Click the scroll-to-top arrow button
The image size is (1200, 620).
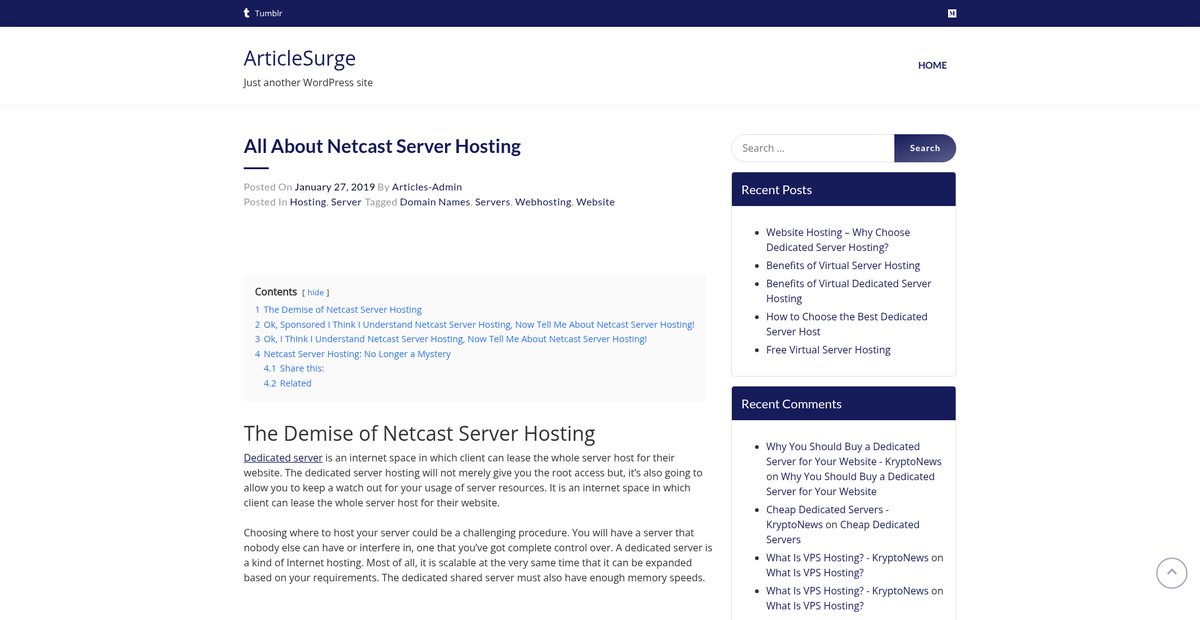coord(1171,573)
